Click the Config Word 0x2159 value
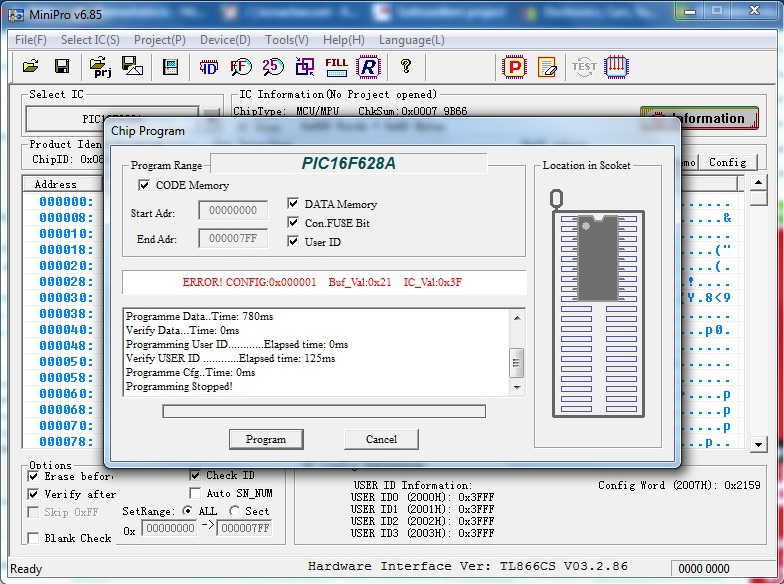 pos(742,485)
